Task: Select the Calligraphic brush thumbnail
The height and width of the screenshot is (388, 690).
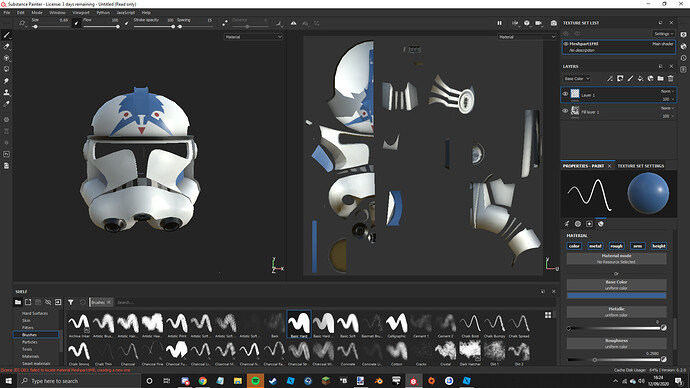Action: tap(396, 325)
